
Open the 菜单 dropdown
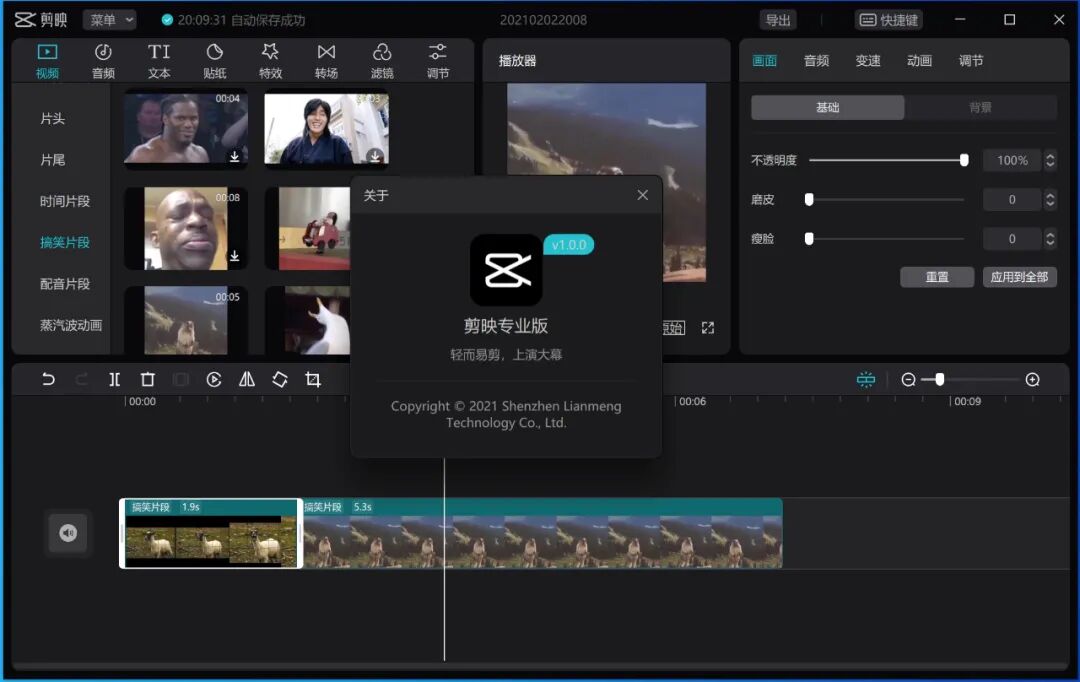click(109, 19)
